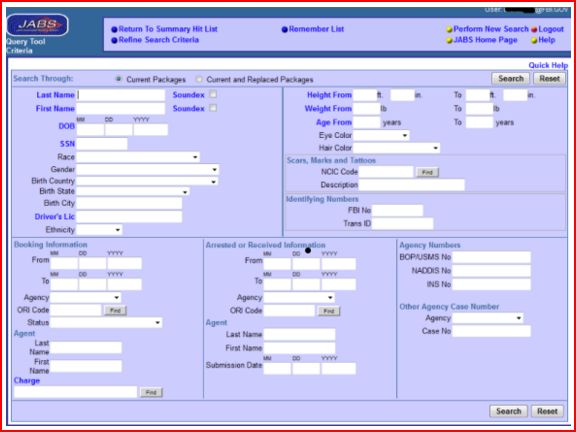Click the Driver's Lic input field
The image size is (576, 432).
pyautogui.click(x=129, y=217)
